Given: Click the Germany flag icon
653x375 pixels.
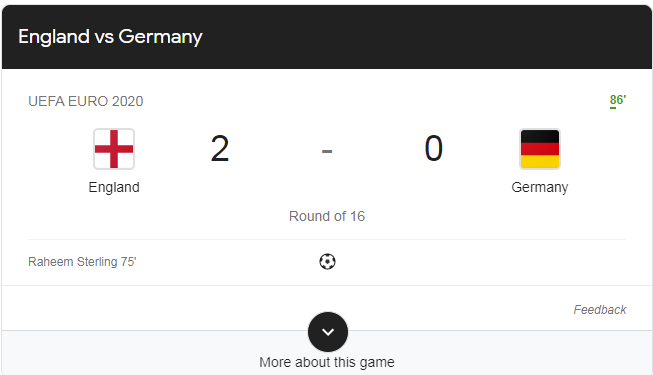Looking at the screenshot, I should pyautogui.click(x=540, y=149).
